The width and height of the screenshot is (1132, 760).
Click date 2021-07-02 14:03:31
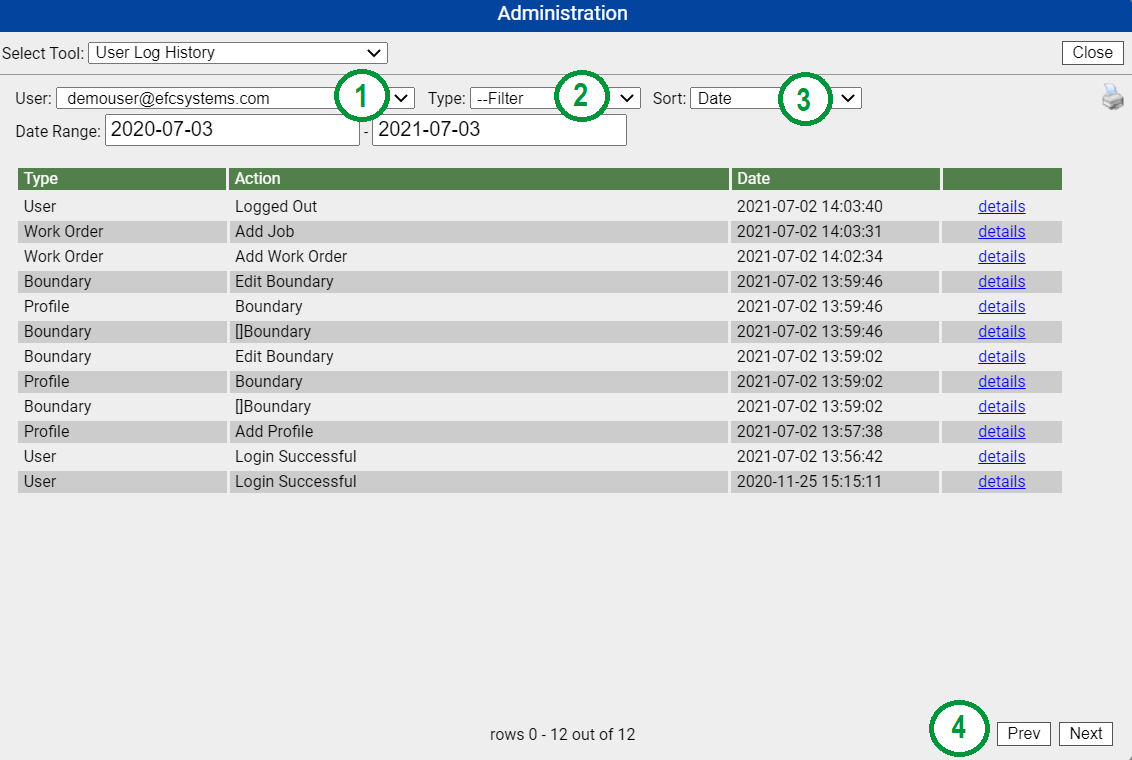tap(809, 232)
